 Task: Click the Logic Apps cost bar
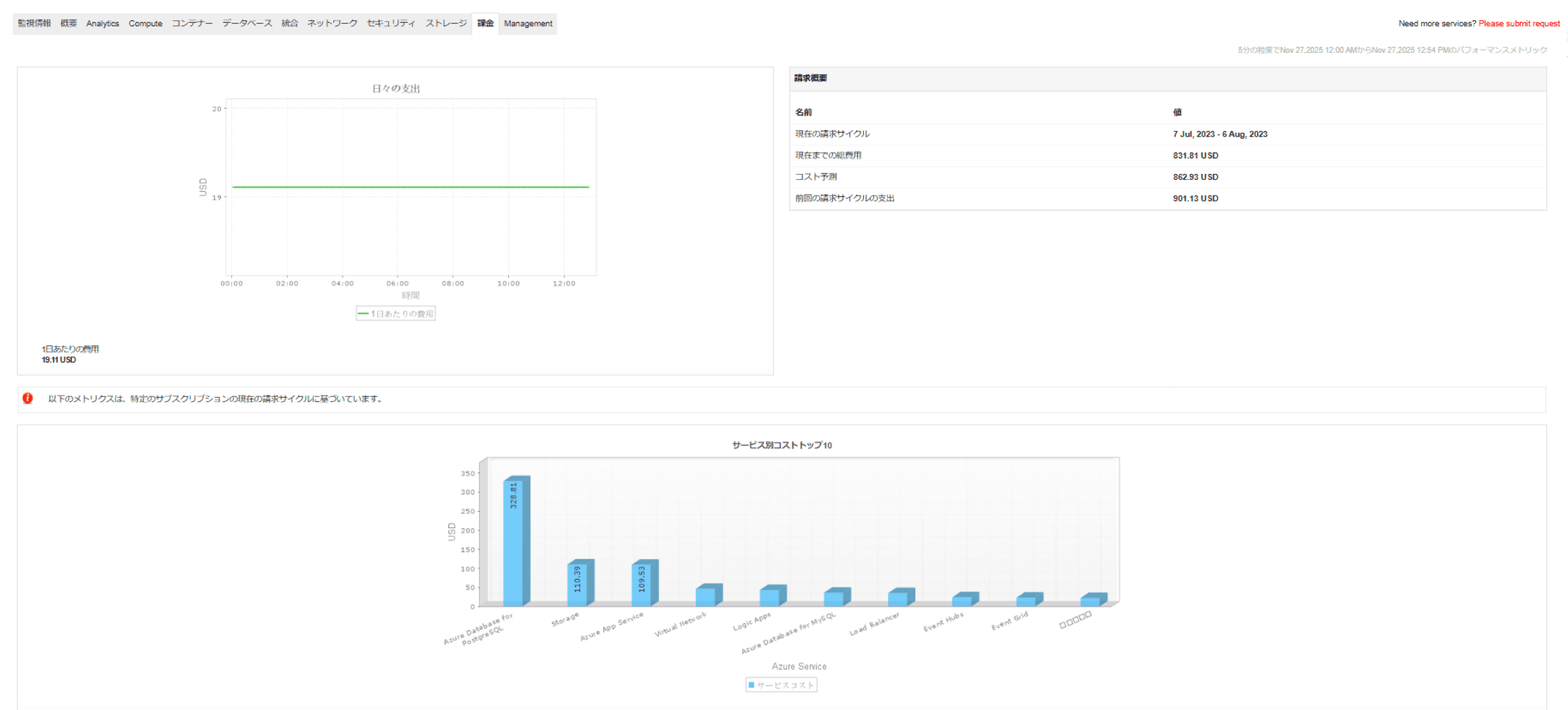(x=772, y=596)
